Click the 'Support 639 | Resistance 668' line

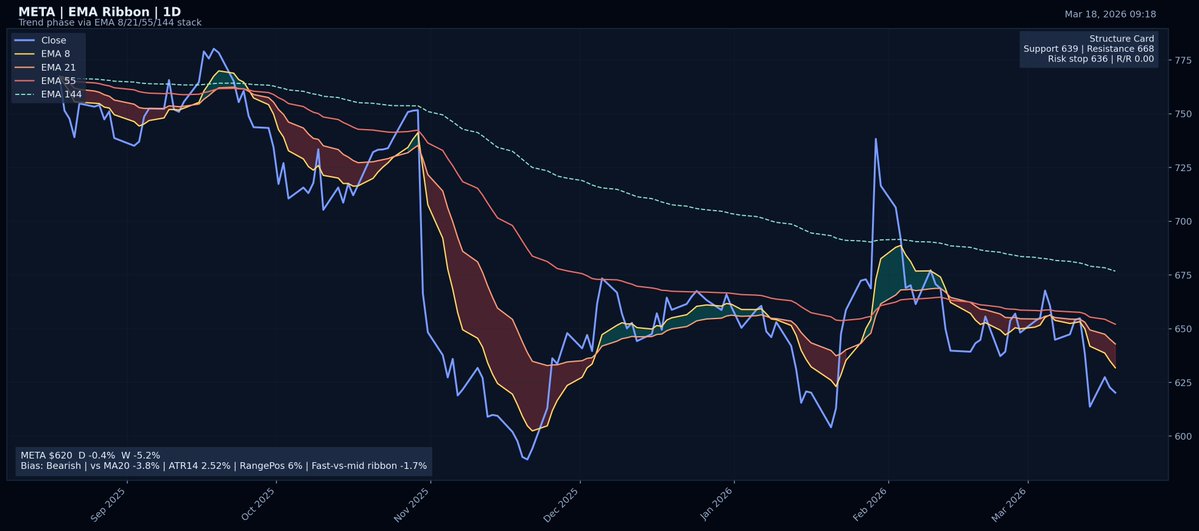[x=1089, y=49]
